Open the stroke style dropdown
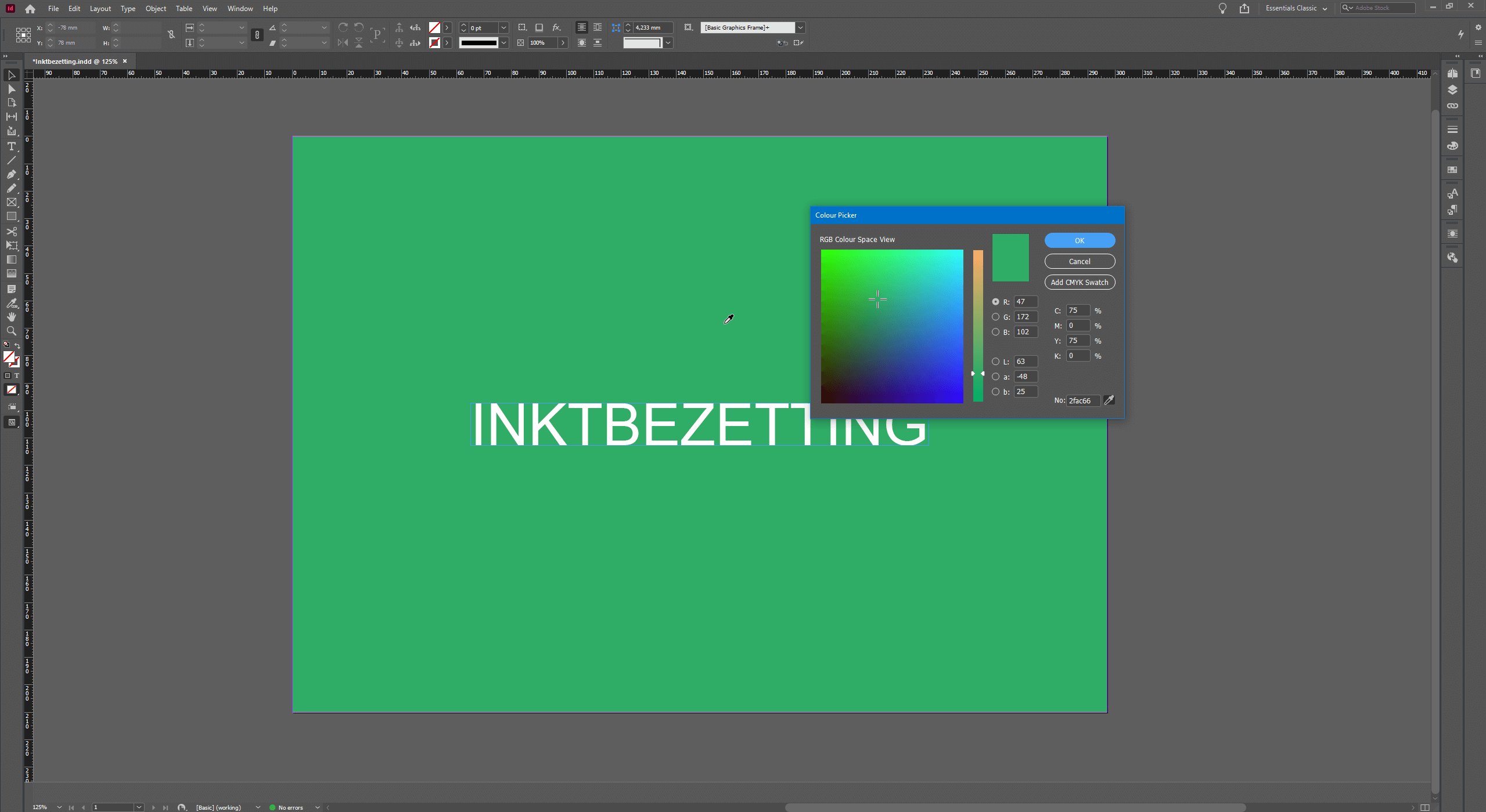1486x812 pixels. [x=503, y=43]
